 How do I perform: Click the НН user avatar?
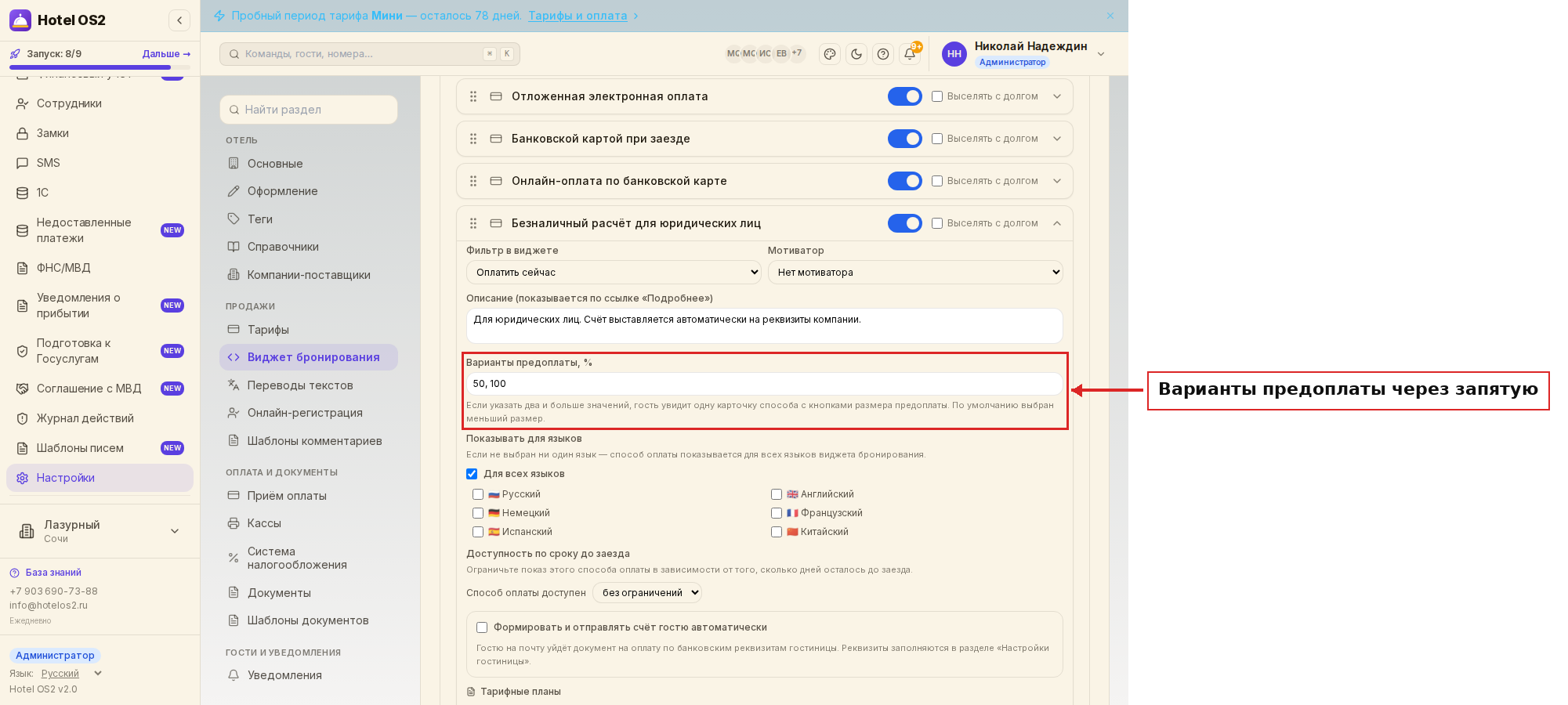[954, 54]
